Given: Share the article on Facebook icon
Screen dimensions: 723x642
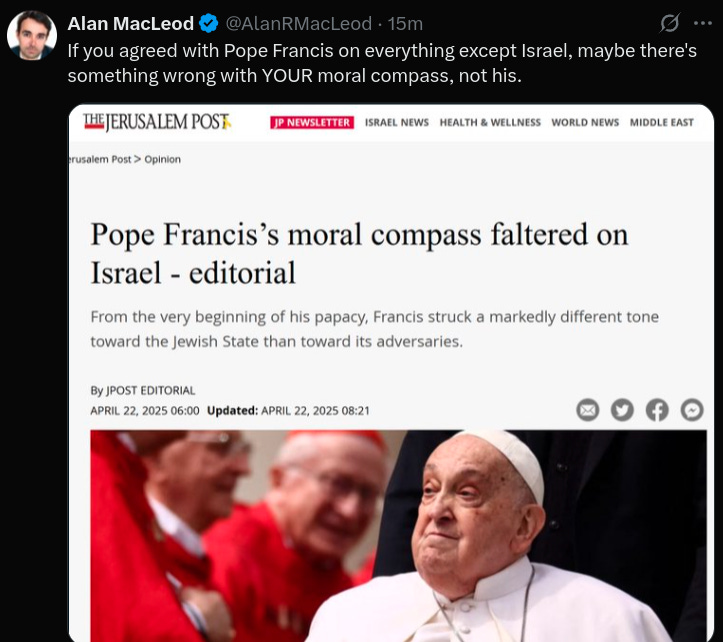Looking at the screenshot, I should pyautogui.click(x=657, y=410).
